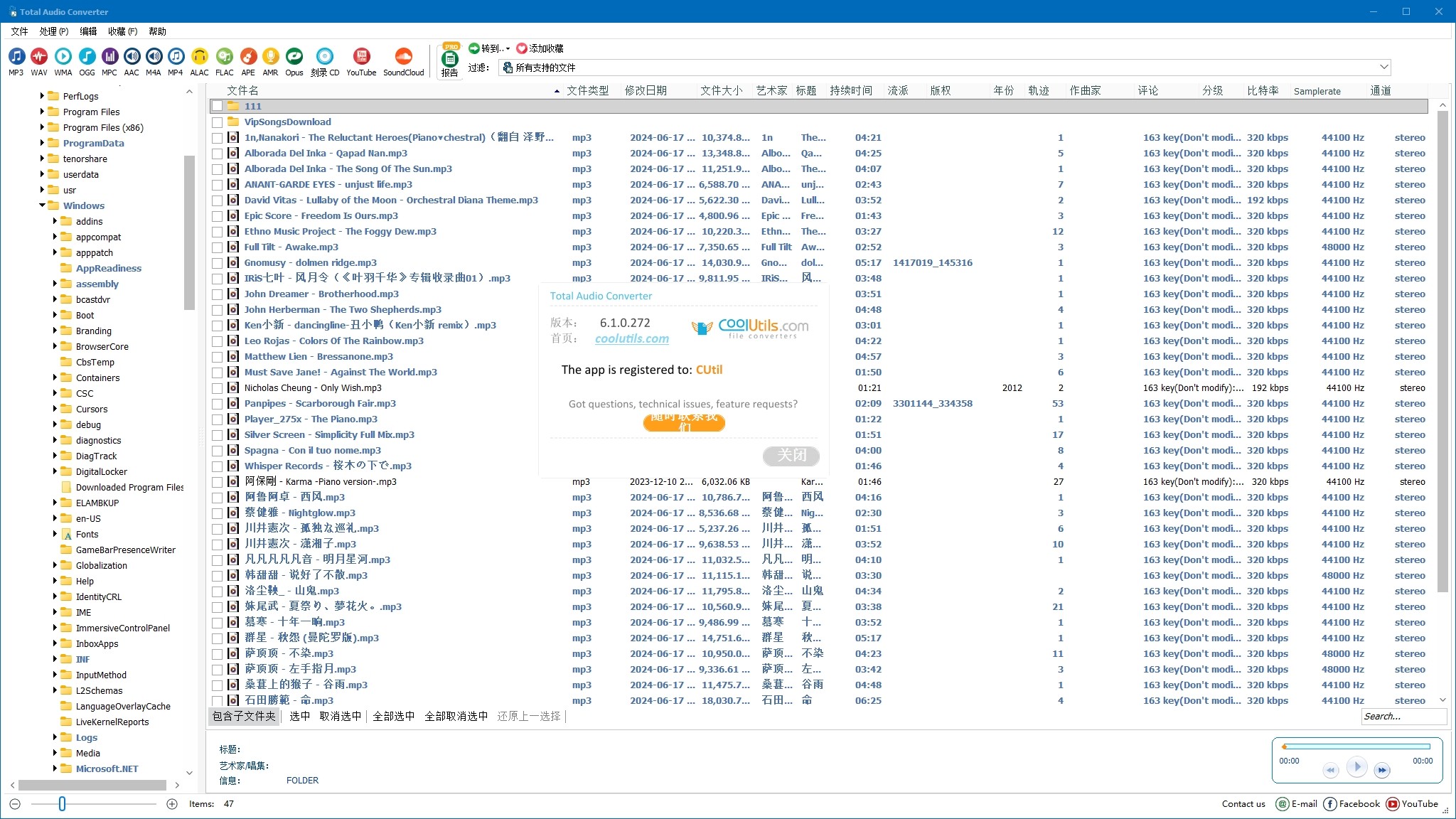
Task: Rewind in the audio preview player
Action: click(1331, 770)
